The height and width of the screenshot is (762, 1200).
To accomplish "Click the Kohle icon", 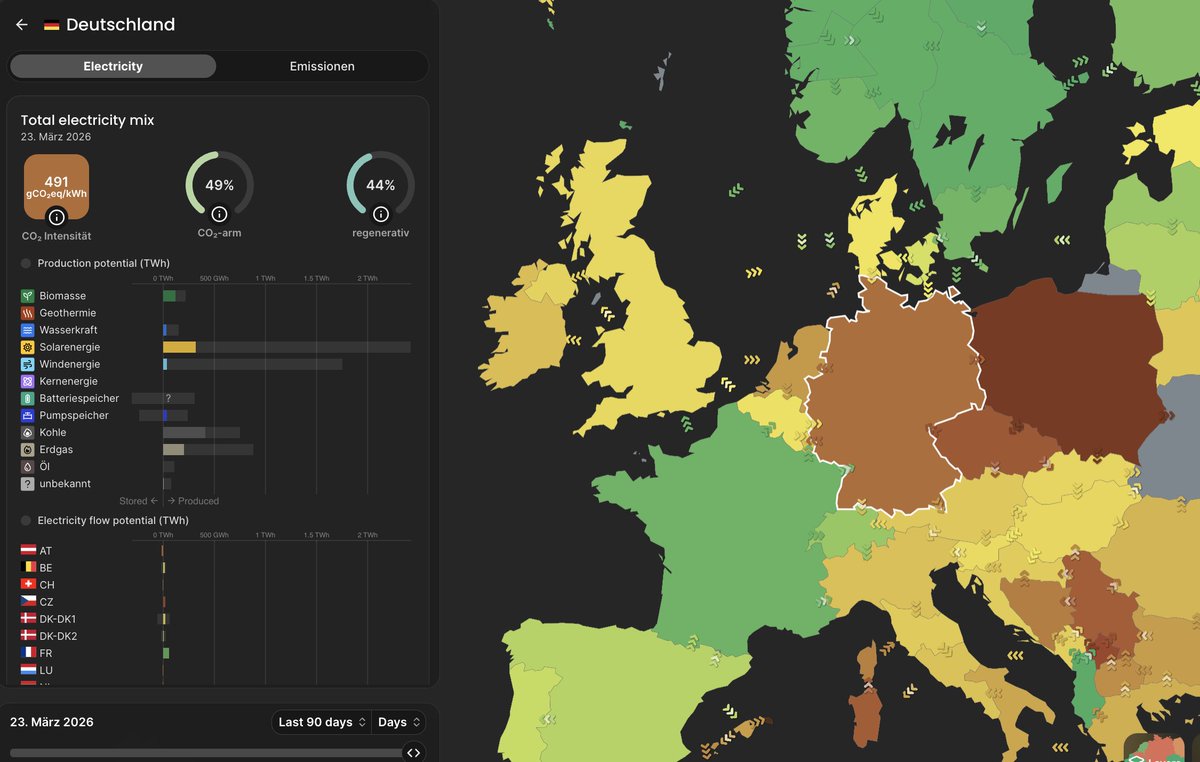I will 28,432.
